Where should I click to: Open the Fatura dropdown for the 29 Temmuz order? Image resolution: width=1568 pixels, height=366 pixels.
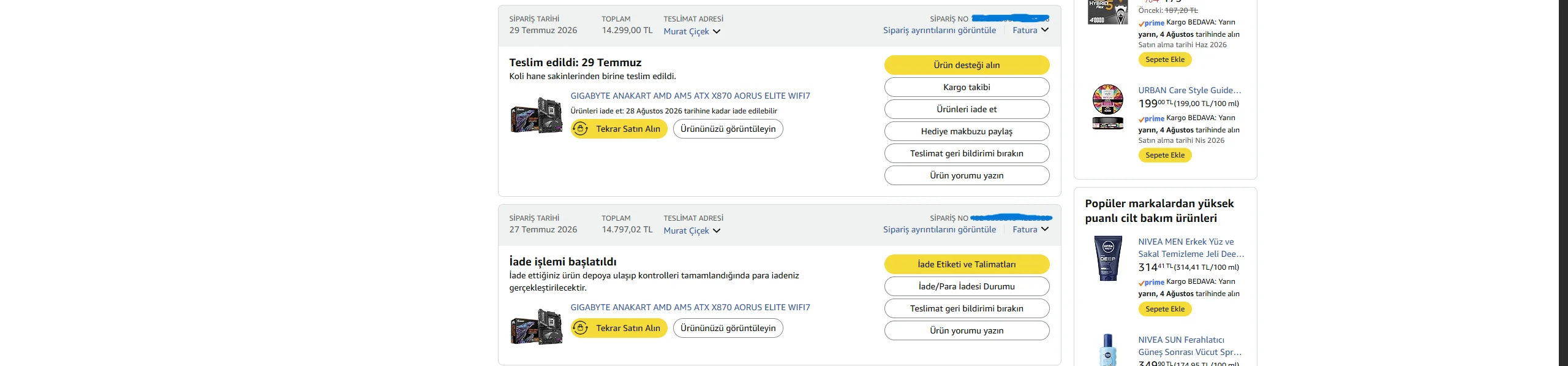point(1030,30)
